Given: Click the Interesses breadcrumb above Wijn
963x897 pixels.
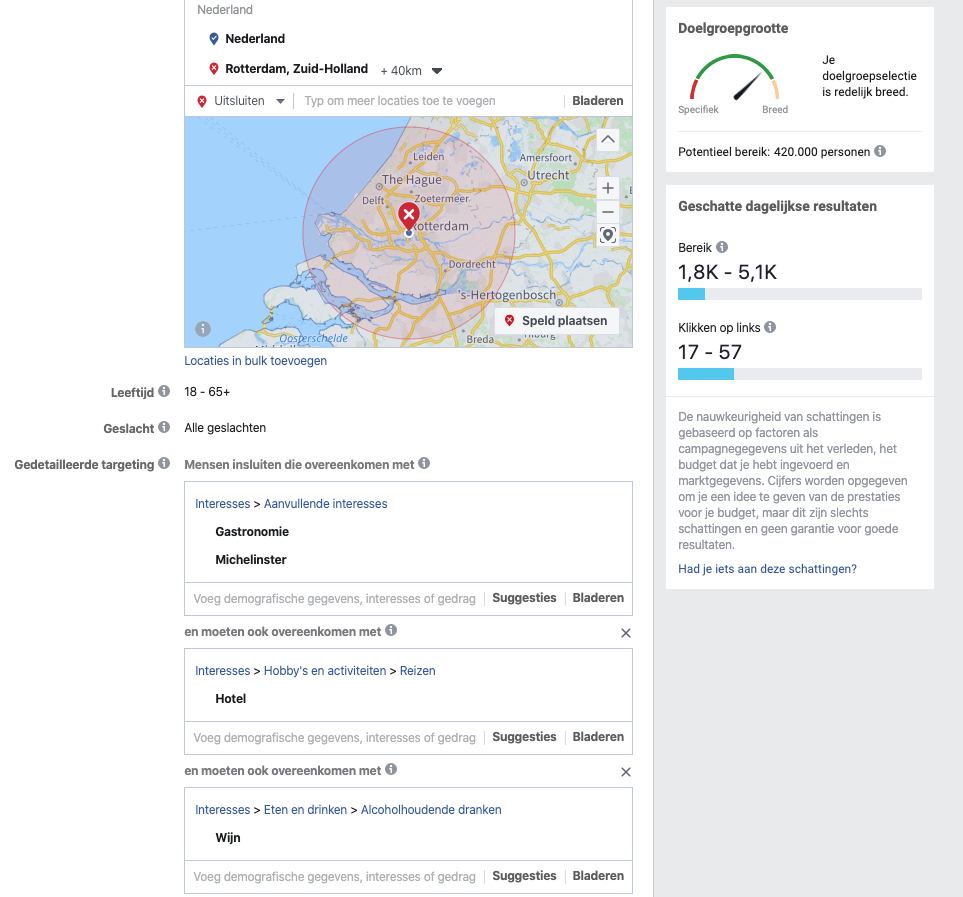Looking at the screenshot, I should (x=222, y=810).
